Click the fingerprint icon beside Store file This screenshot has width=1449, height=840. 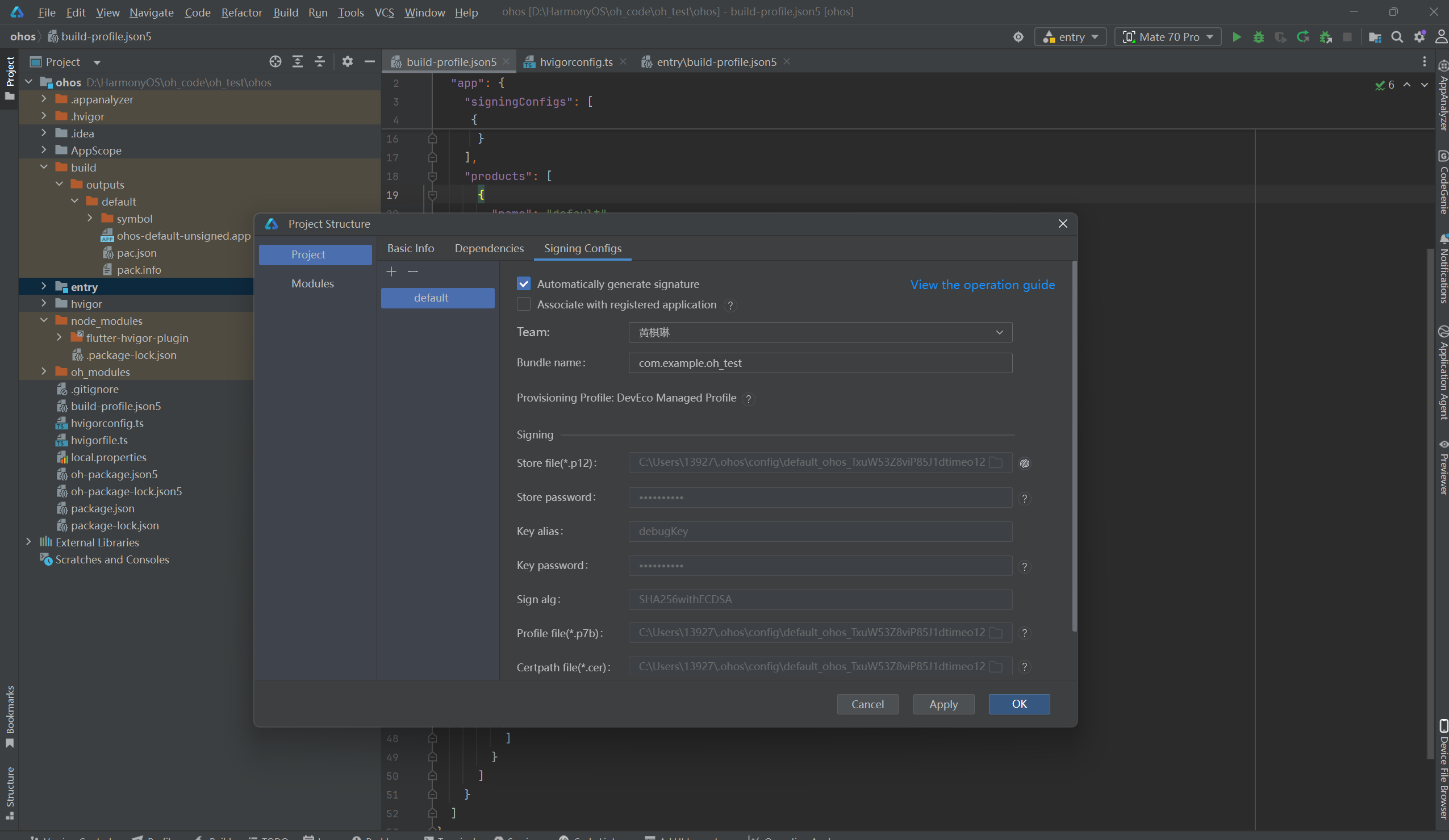pos(1024,463)
